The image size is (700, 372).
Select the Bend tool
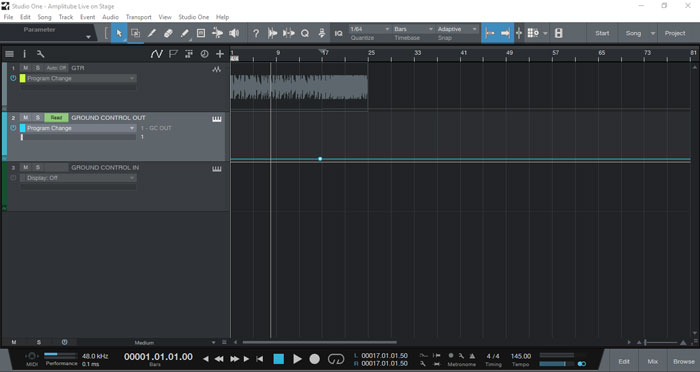pos(217,33)
